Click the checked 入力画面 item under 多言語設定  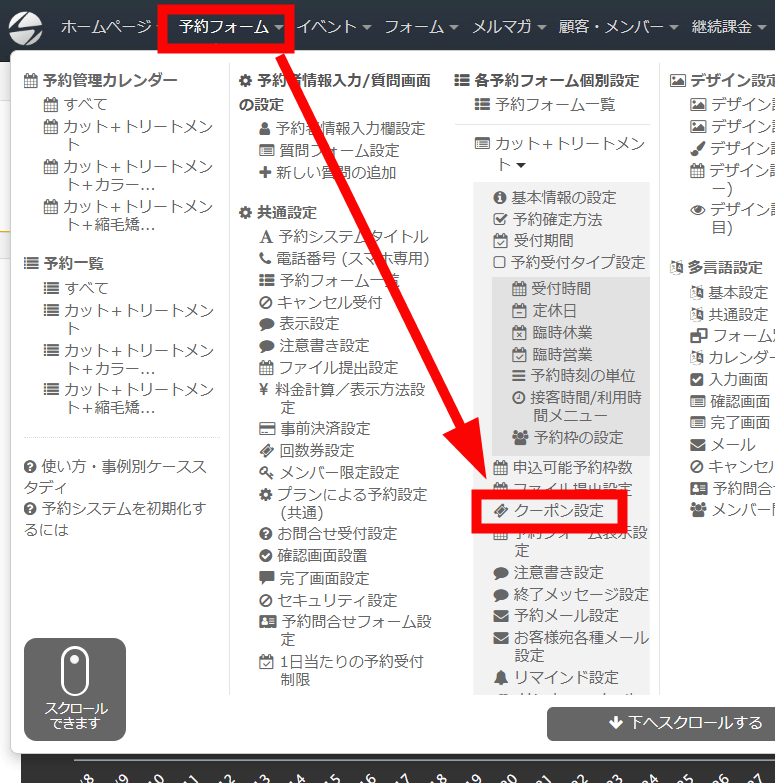(x=729, y=380)
